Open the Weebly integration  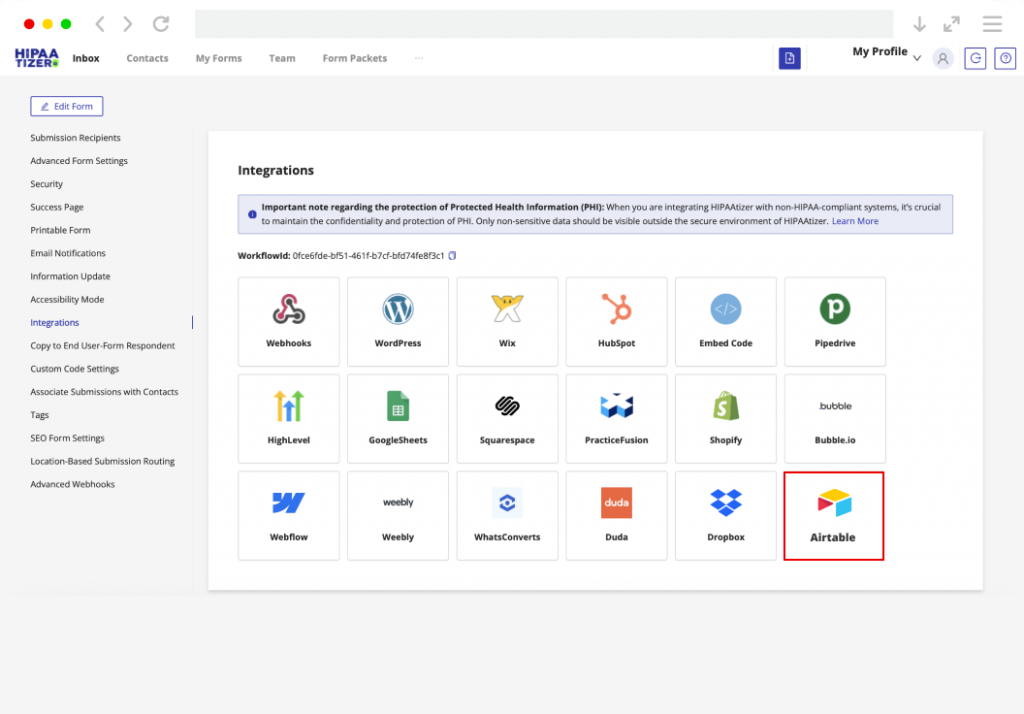coord(398,515)
